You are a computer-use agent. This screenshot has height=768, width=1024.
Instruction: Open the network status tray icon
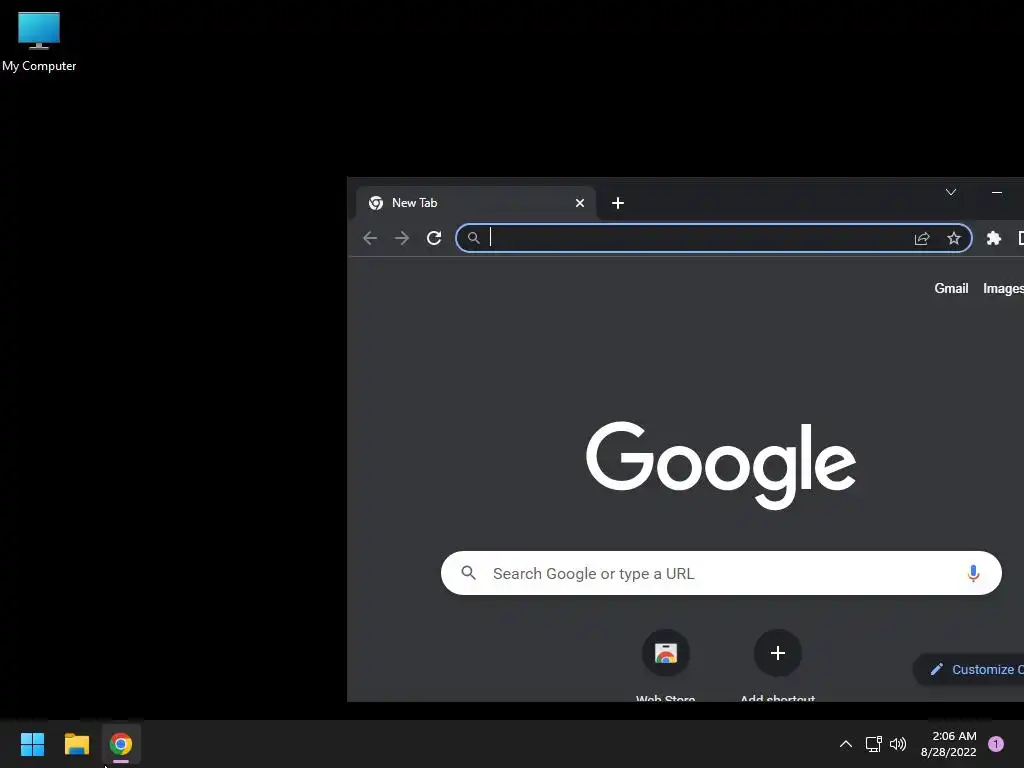874,744
